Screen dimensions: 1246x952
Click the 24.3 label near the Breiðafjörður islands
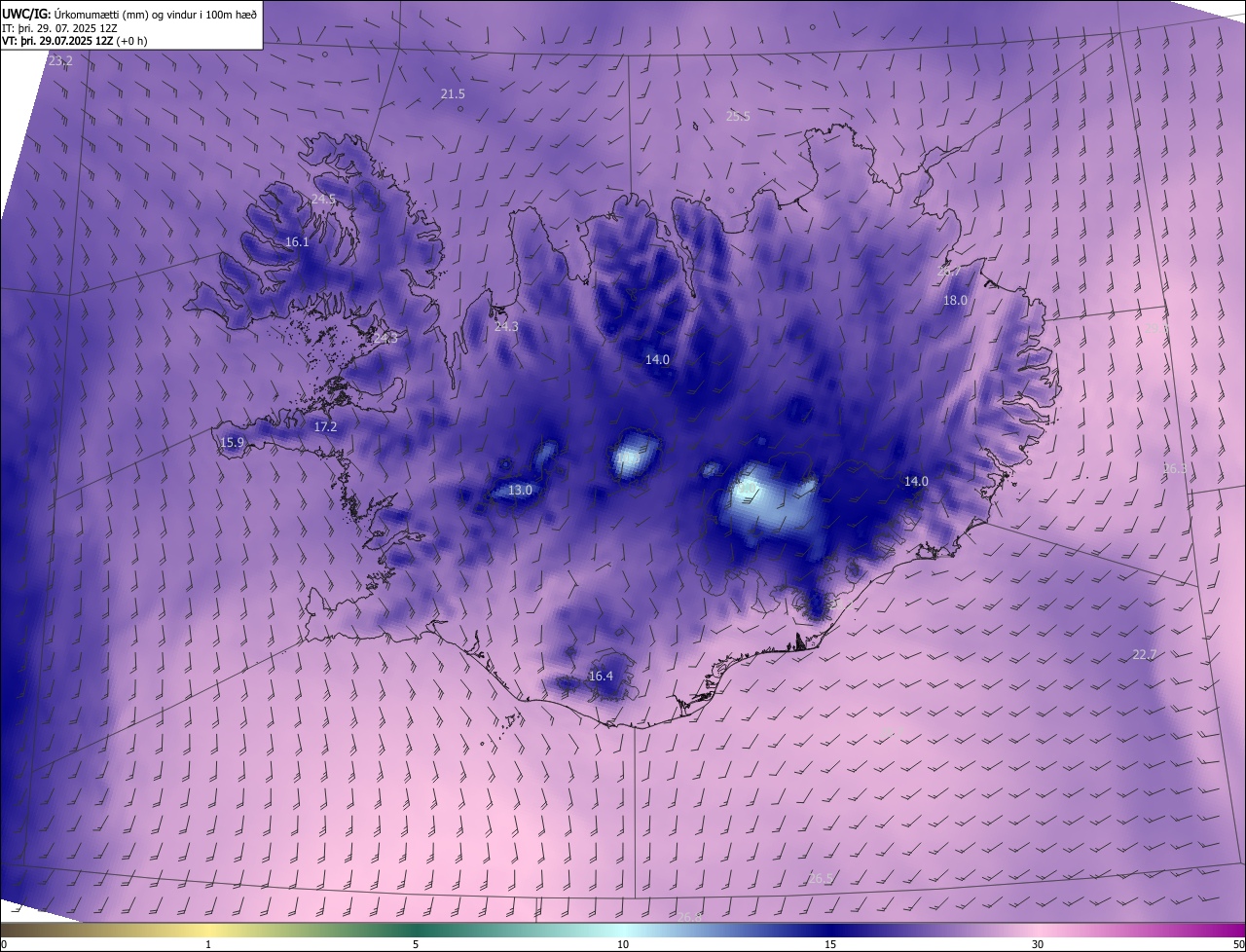pyautogui.click(x=385, y=339)
